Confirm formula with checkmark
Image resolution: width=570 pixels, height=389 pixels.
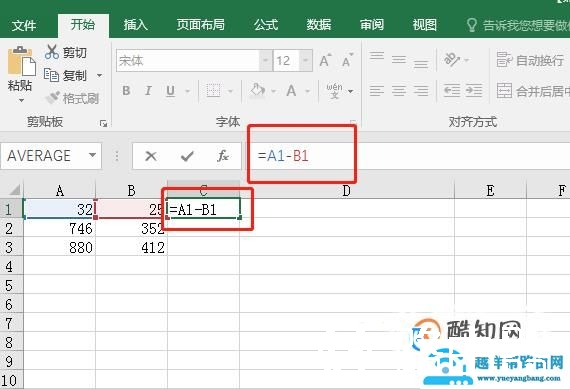coord(187,156)
